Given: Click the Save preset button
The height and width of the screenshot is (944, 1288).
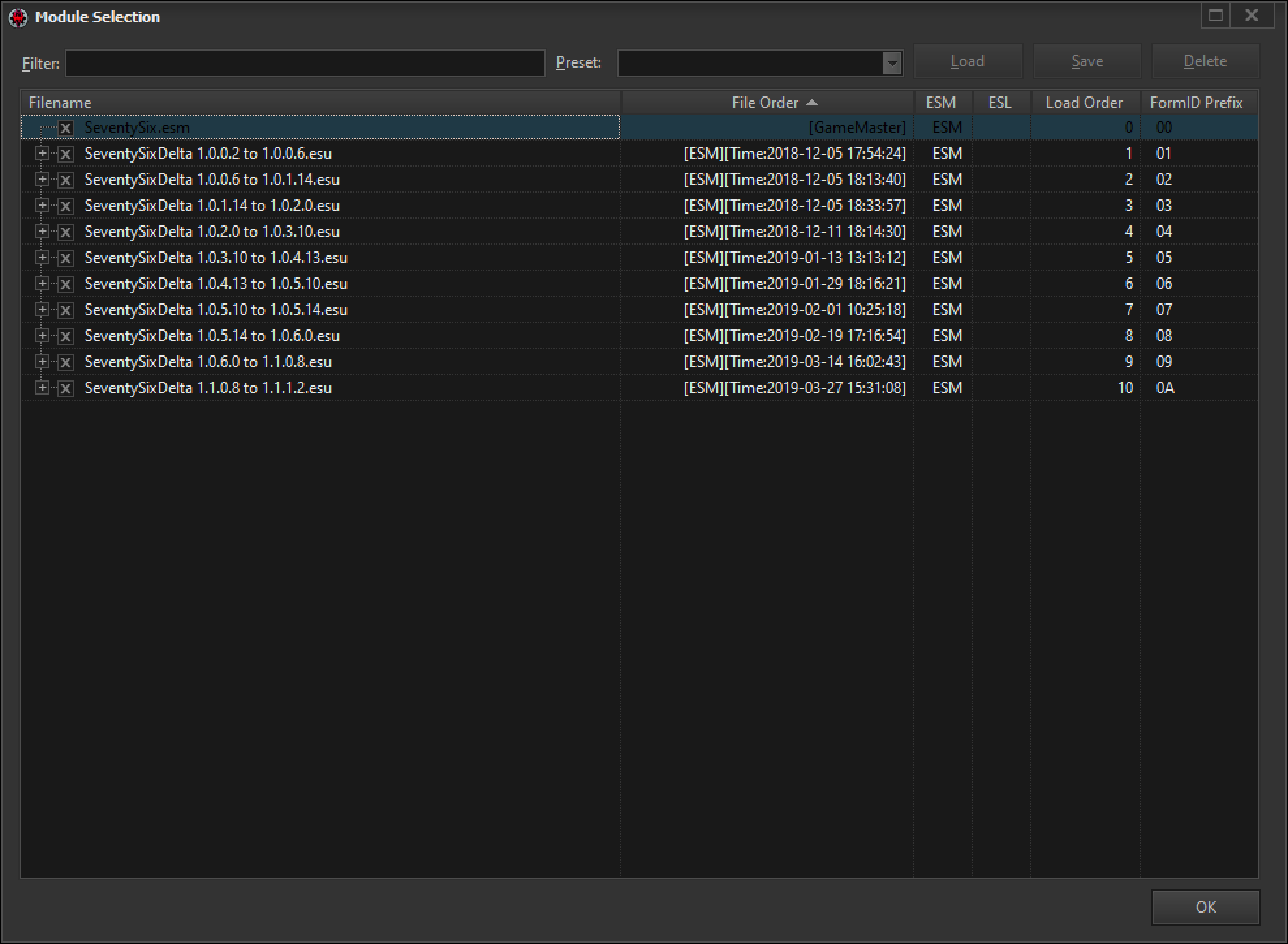Looking at the screenshot, I should coord(1086,61).
